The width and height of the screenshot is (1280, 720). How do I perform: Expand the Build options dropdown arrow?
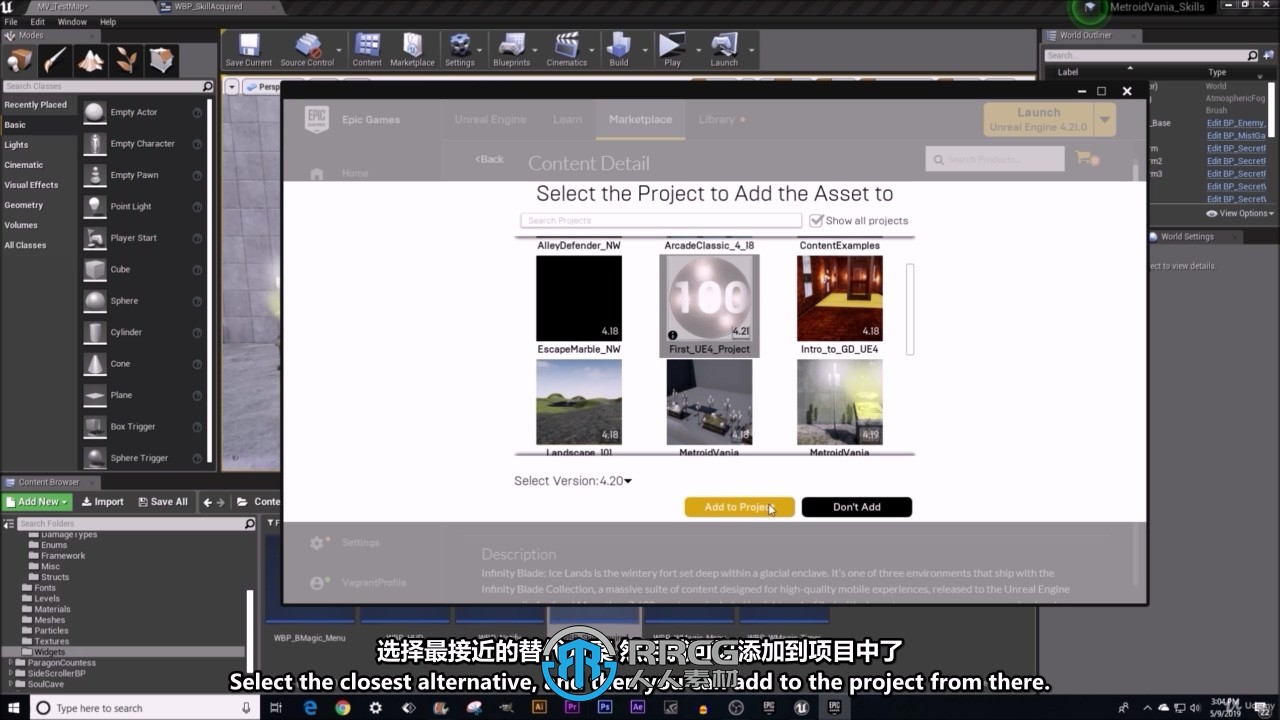point(644,50)
